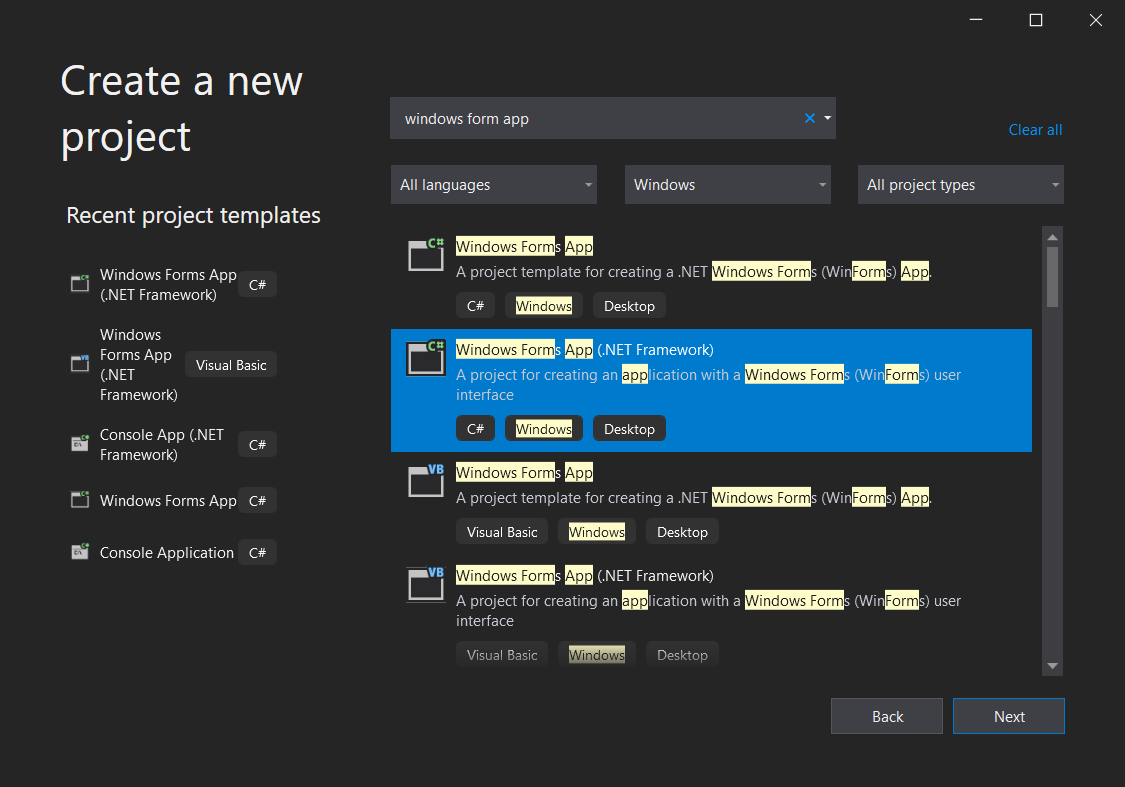The height and width of the screenshot is (787, 1125).
Task: Select C# Windows Forms App (.NET Framework) title
Action: [585, 349]
